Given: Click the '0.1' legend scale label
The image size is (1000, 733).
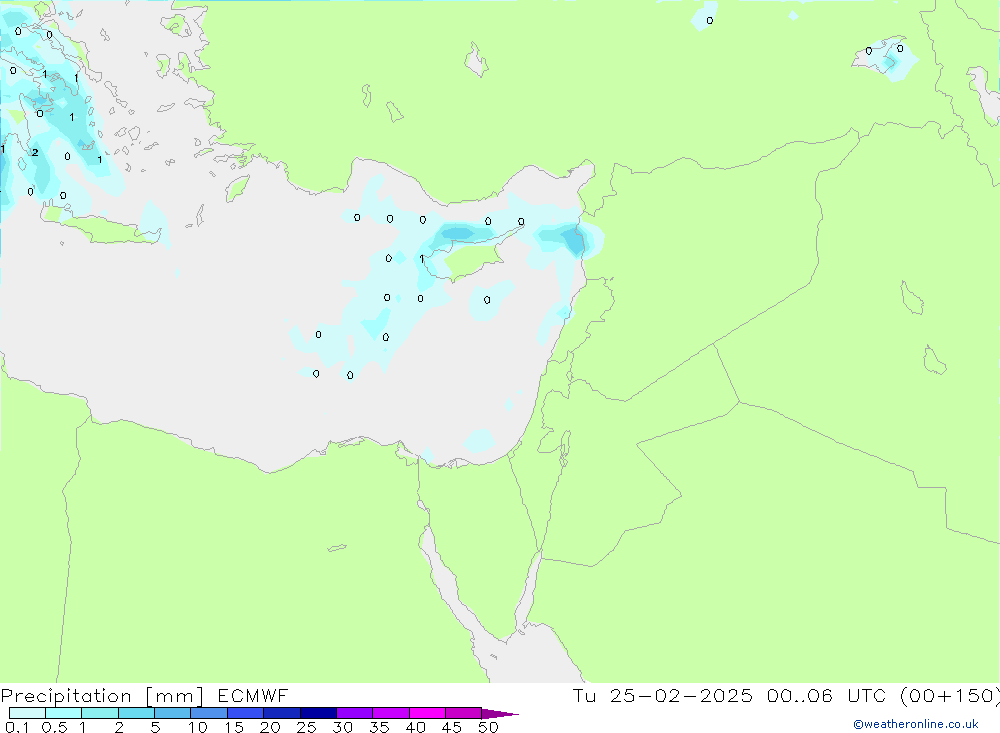Looking at the screenshot, I should coord(17,727).
